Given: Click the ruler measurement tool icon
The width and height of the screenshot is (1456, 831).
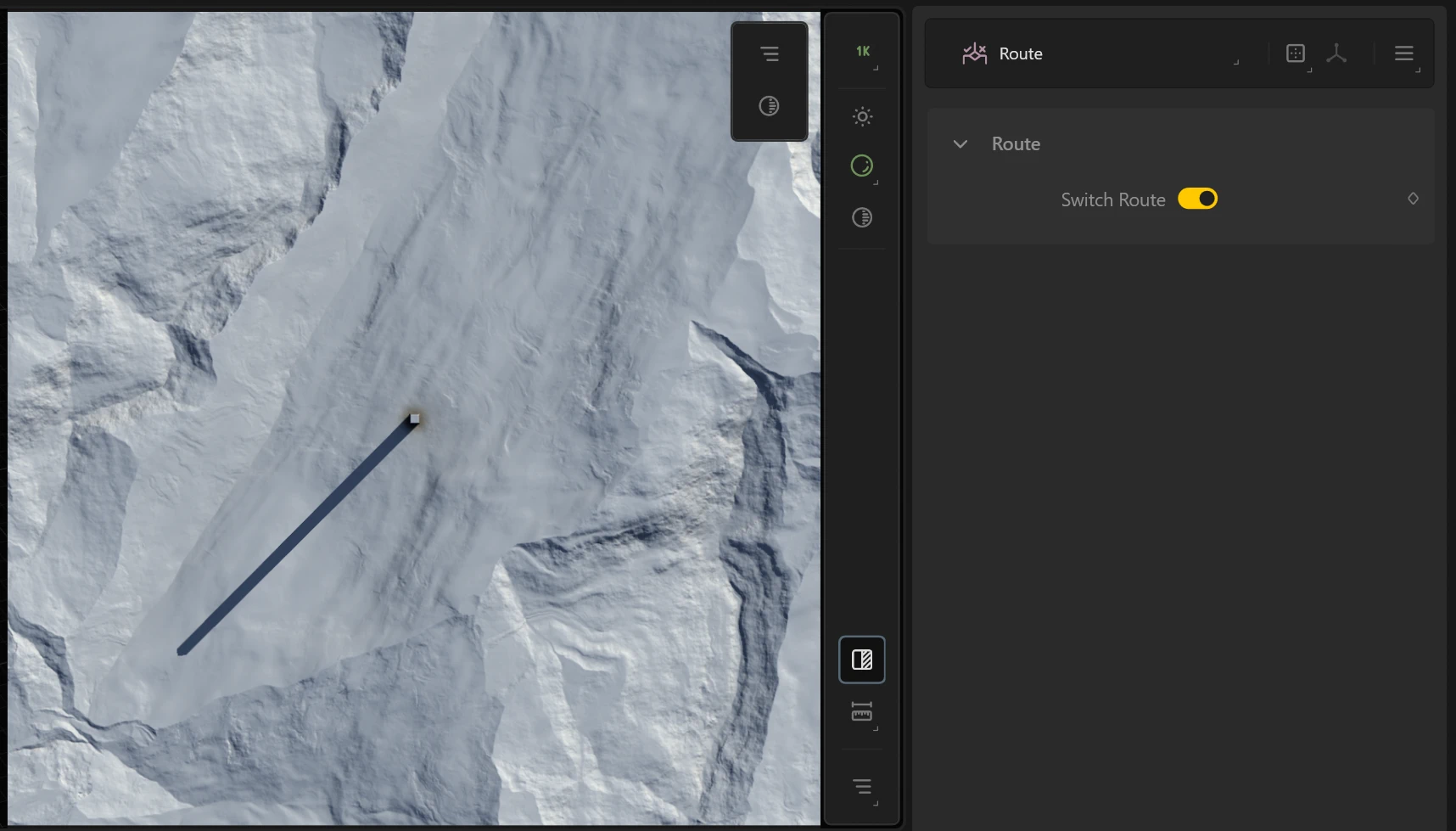Looking at the screenshot, I should 862,712.
